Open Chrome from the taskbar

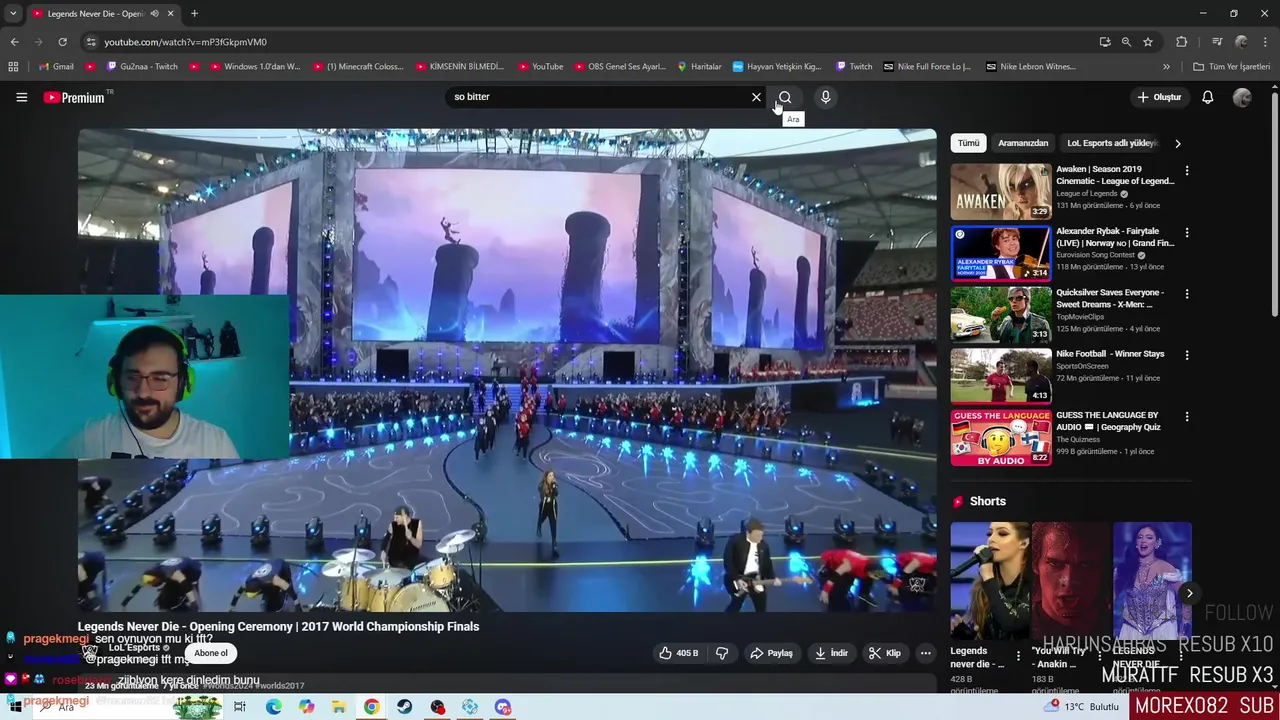point(371,707)
